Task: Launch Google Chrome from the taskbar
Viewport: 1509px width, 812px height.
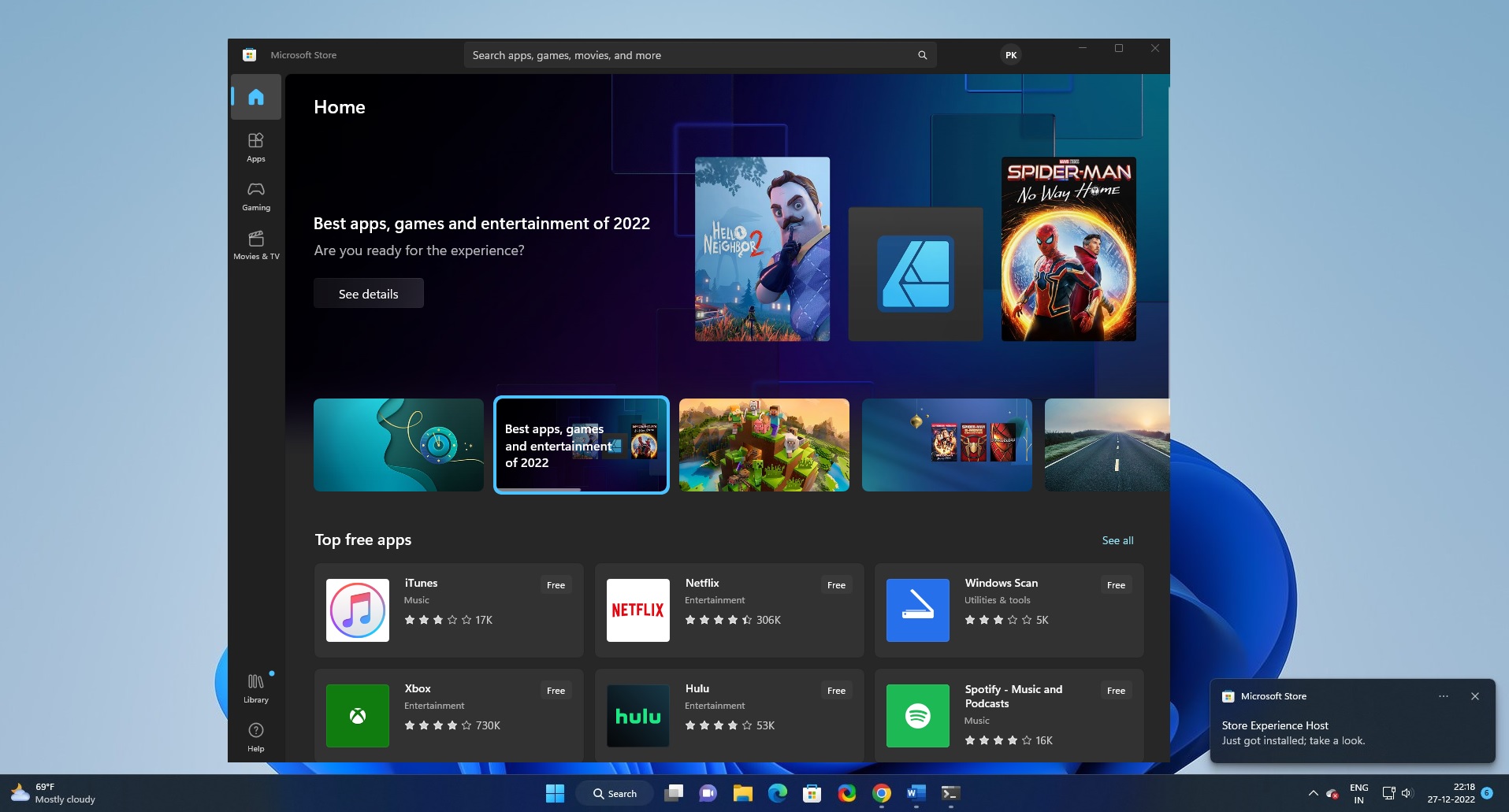Action: pyautogui.click(x=882, y=793)
